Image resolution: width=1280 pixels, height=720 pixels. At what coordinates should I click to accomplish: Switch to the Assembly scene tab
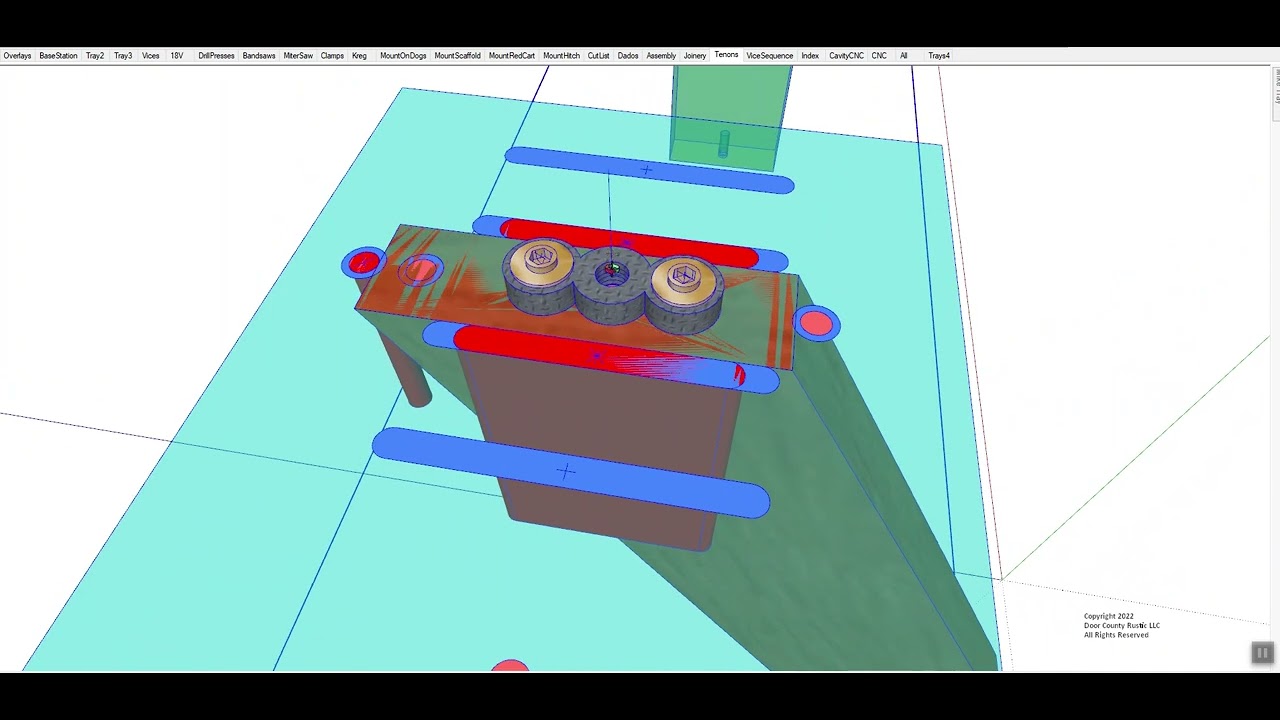[x=661, y=56]
